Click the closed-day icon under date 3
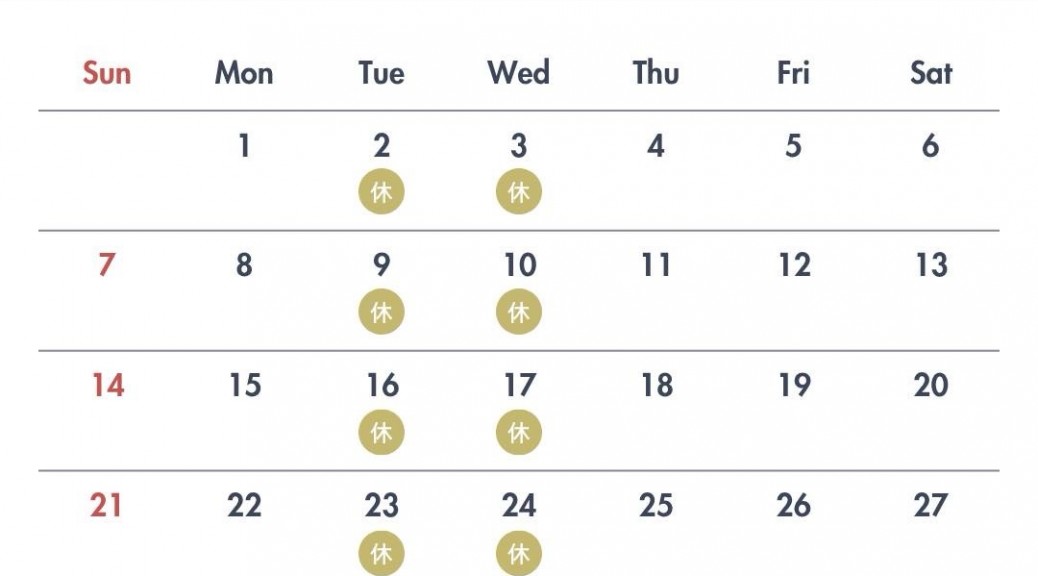The width and height of the screenshot is (1038, 576). (518, 193)
